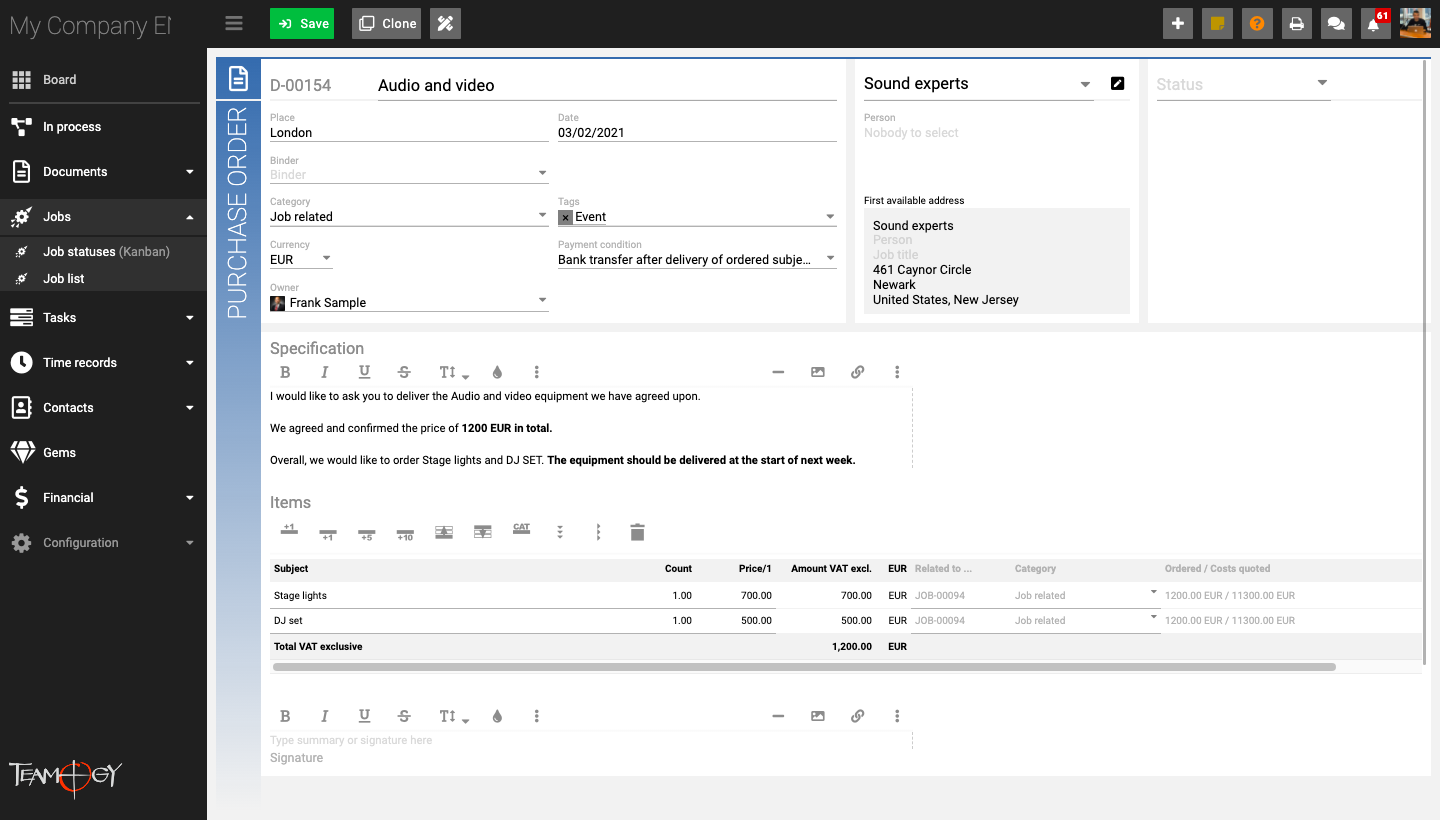The image size is (1440, 820).
Task: Save the purchase order
Action: coord(302,24)
